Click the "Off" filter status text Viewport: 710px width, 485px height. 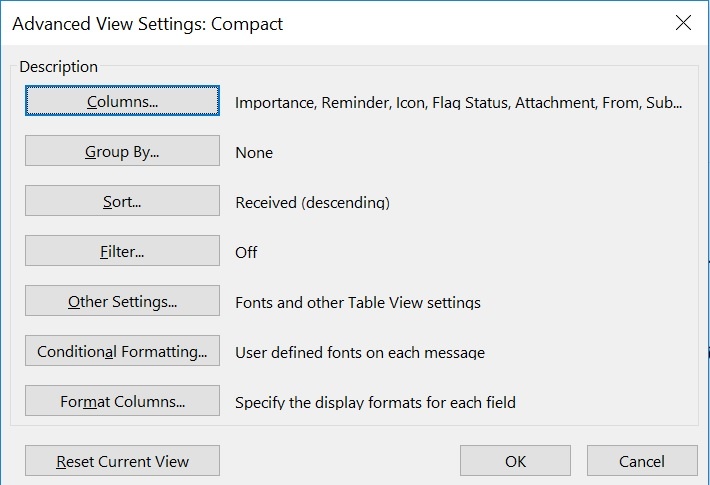tap(246, 252)
